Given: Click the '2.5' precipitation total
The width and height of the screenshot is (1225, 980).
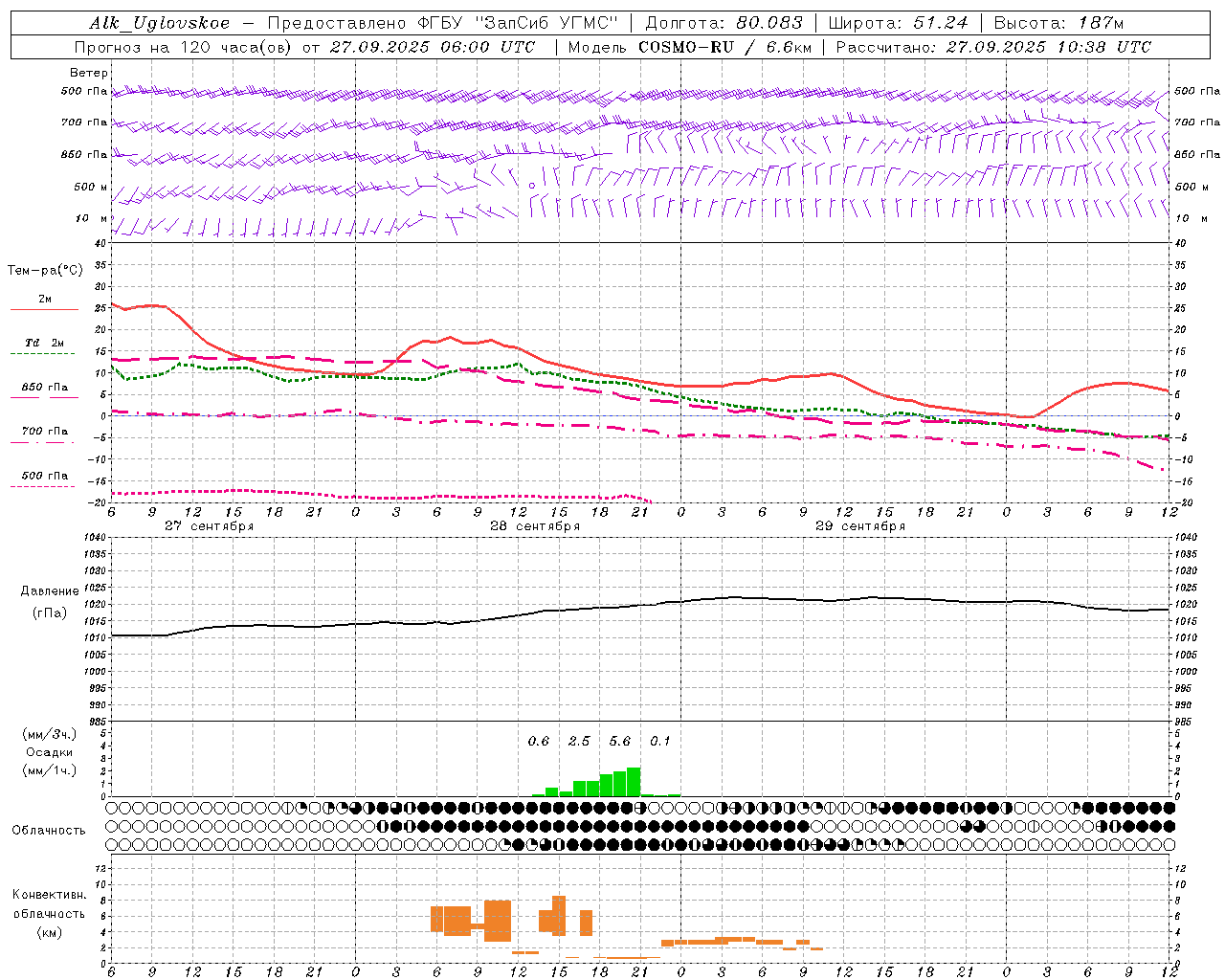Looking at the screenshot, I should [x=579, y=742].
